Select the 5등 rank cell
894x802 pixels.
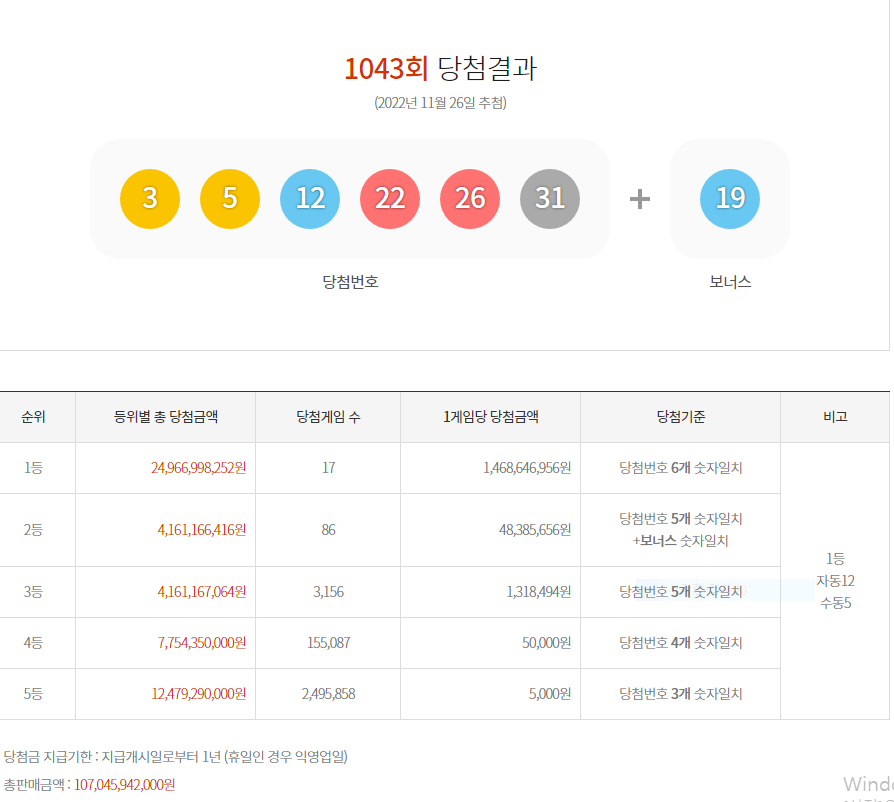pyautogui.click(x=33, y=694)
